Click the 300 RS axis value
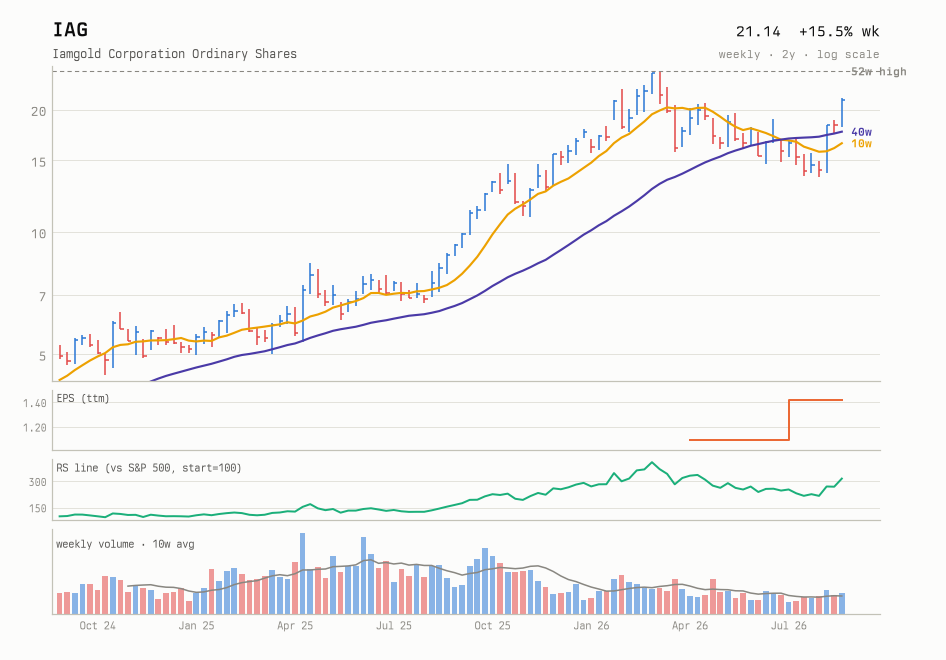This screenshot has width=946, height=660. point(37,482)
